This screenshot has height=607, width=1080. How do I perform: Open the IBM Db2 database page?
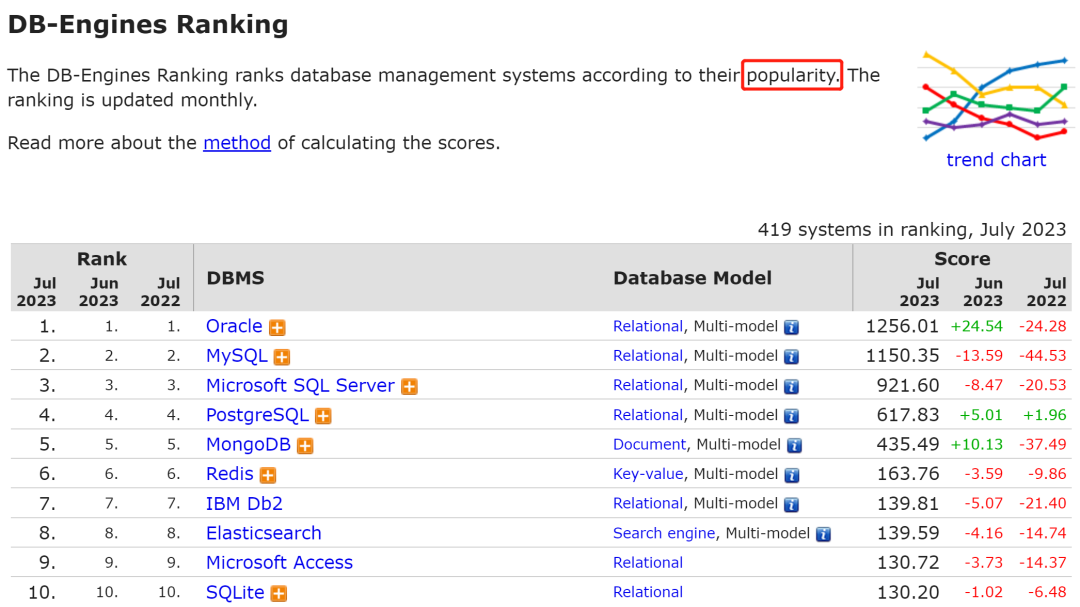[x=244, y=504]
